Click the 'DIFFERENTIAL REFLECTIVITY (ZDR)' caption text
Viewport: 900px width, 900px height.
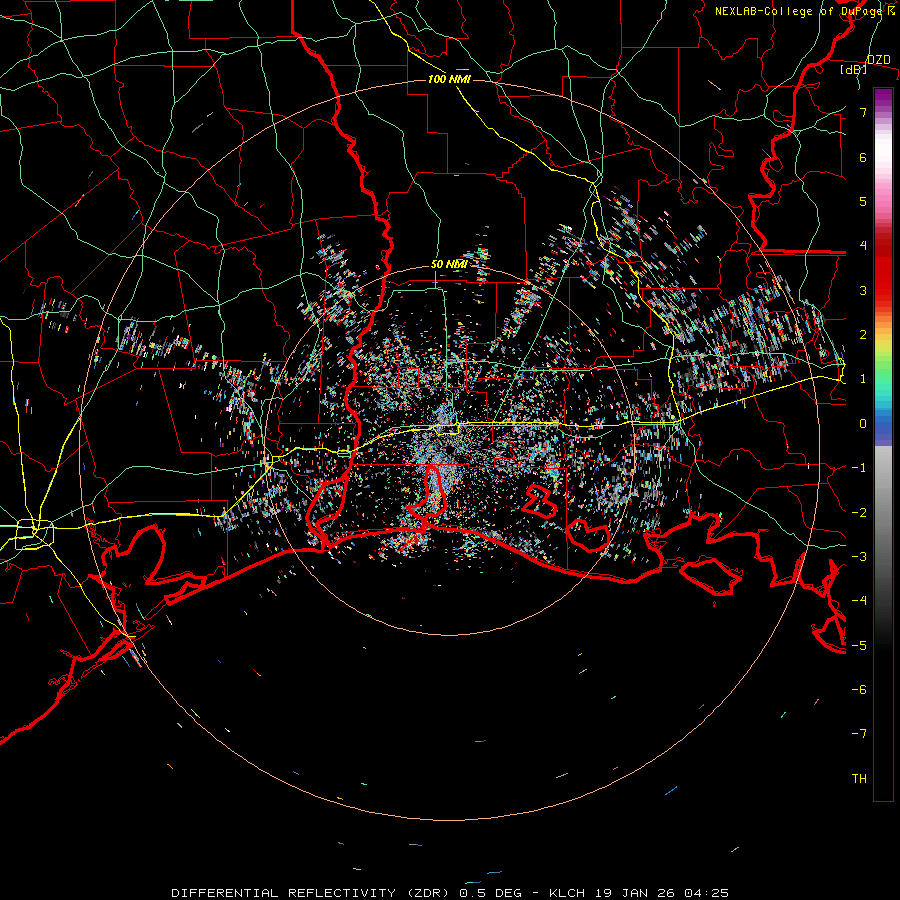[x=312, y=893]
